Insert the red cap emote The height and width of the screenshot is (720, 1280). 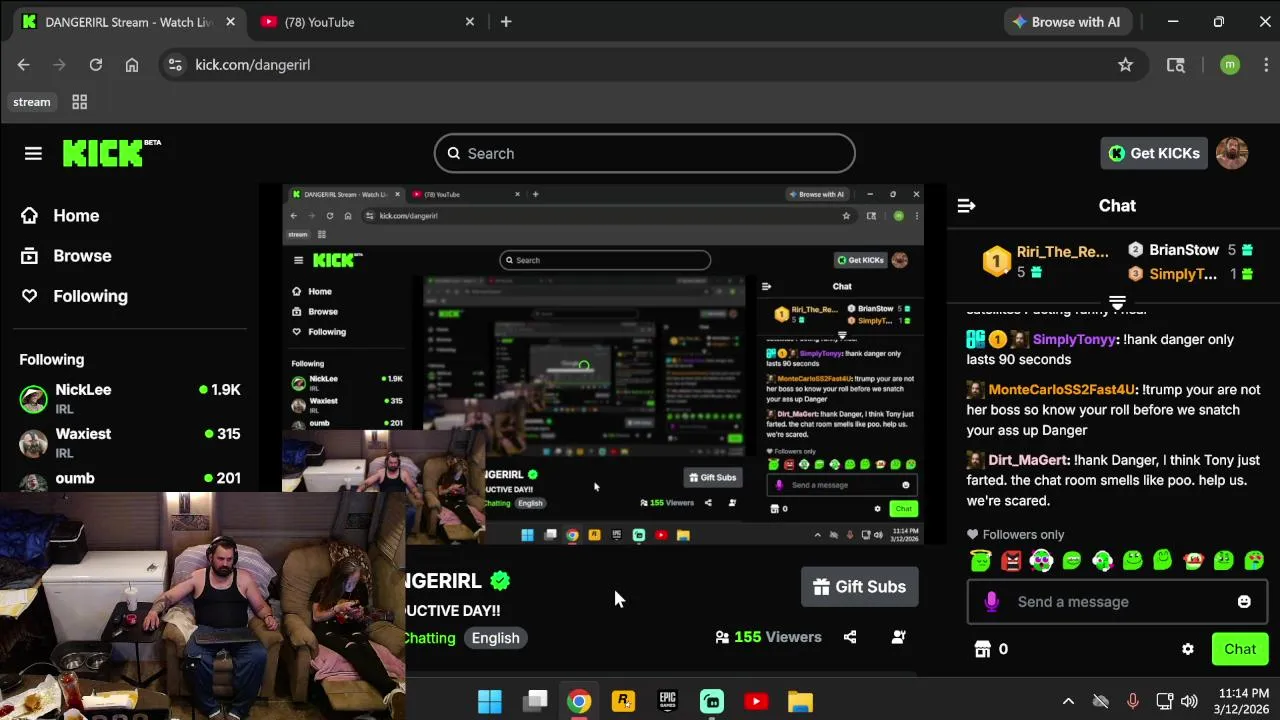pyautogui.click(x=1193, y=561)
